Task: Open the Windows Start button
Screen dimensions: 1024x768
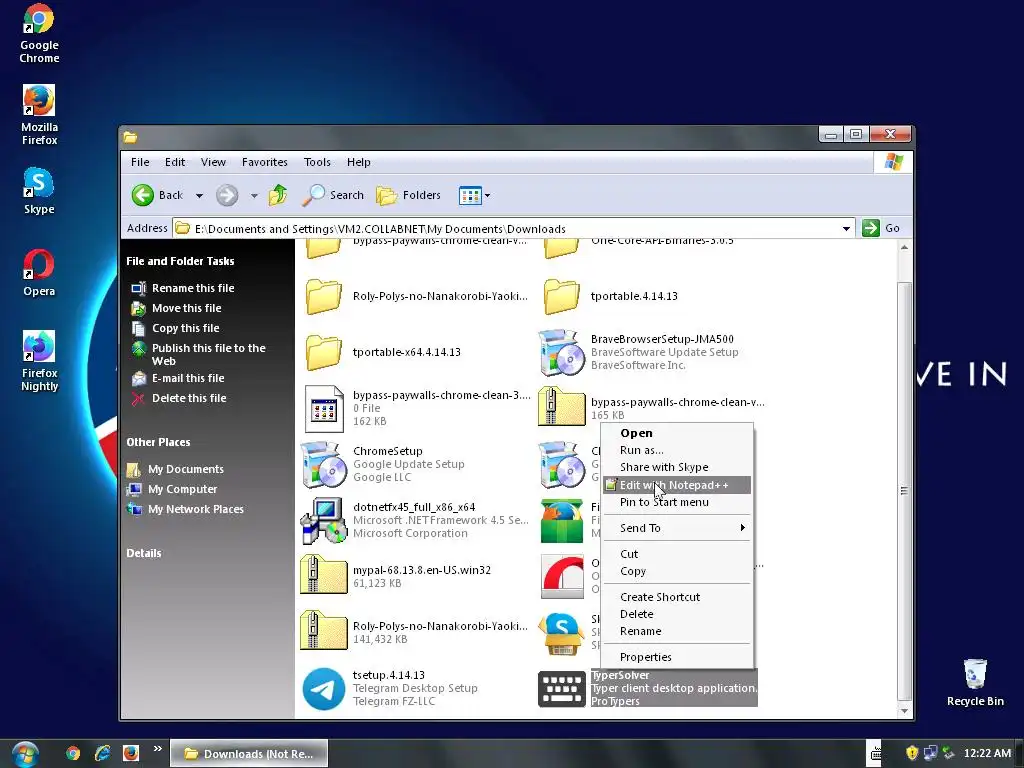Action: (x=25, y=754)
